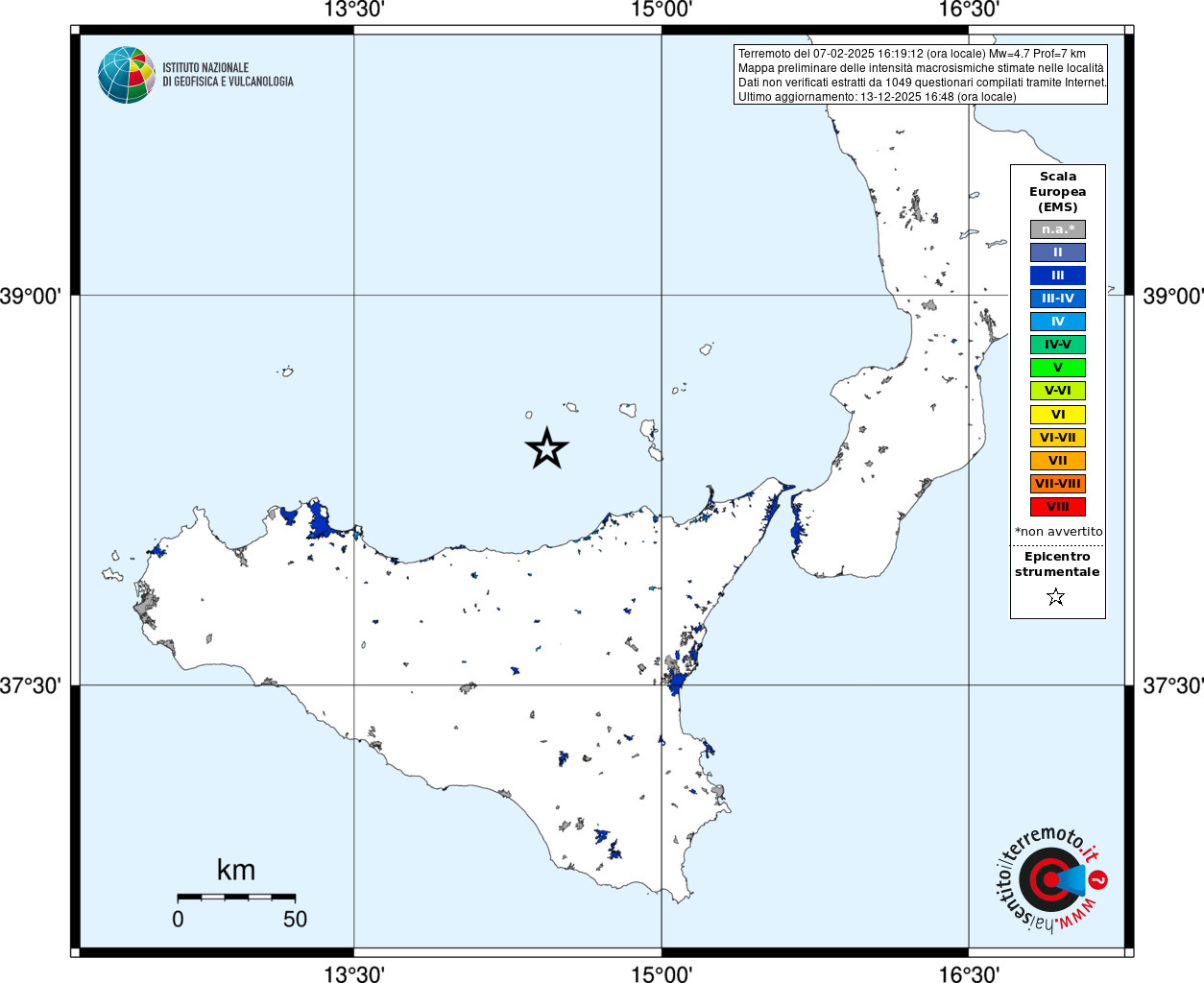Click the orange VII intensity swatch
This screenshot has height=983, width=1204.
tap(1058, 461)
